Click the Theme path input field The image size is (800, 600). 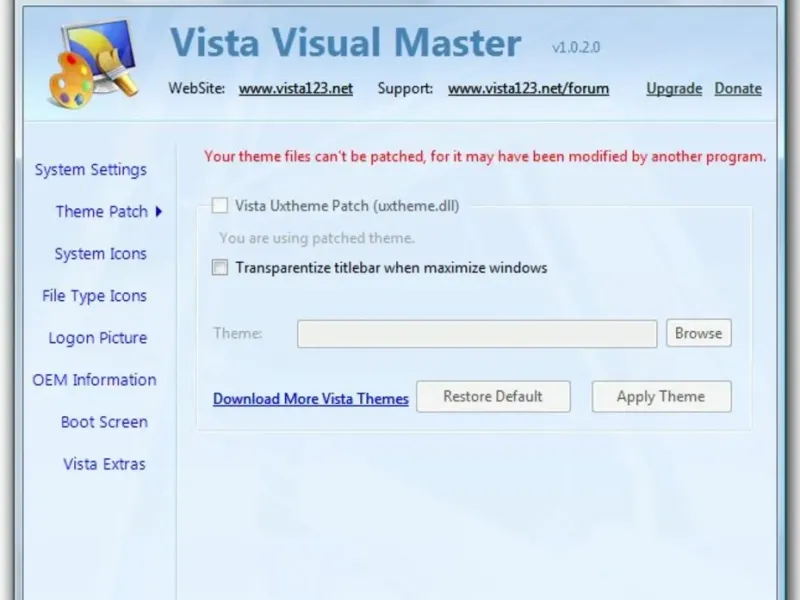click(x=477, y=334)
